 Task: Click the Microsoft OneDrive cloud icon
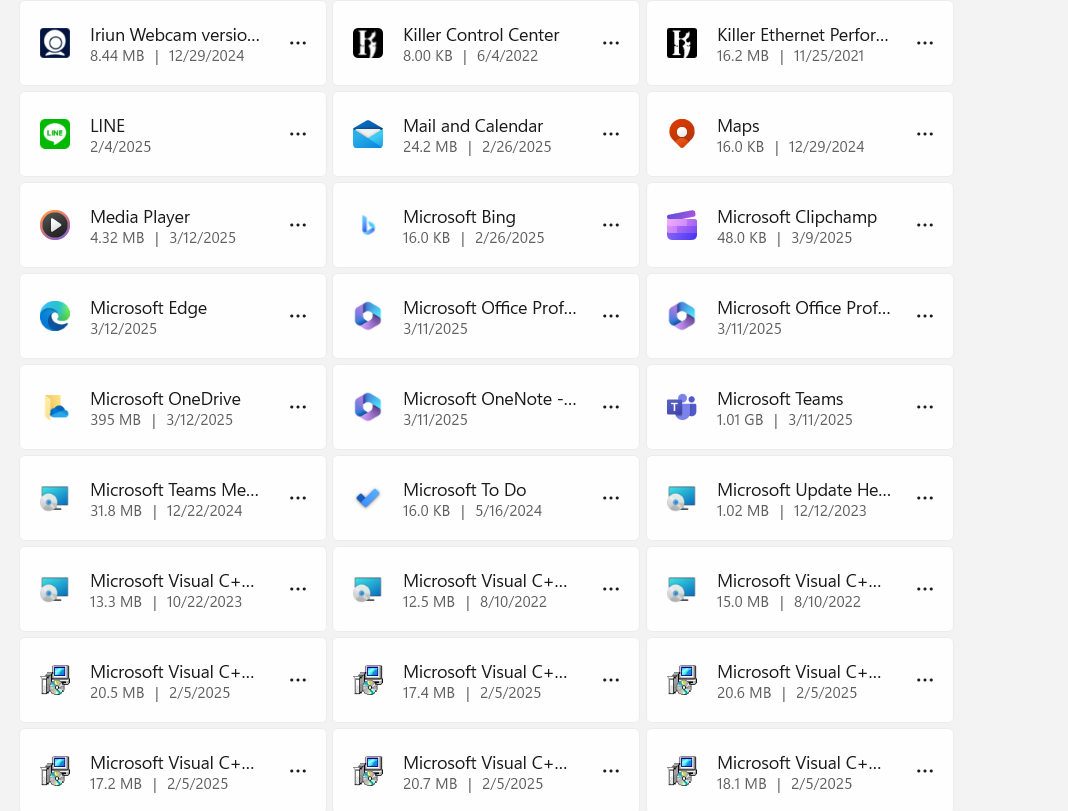55,407
